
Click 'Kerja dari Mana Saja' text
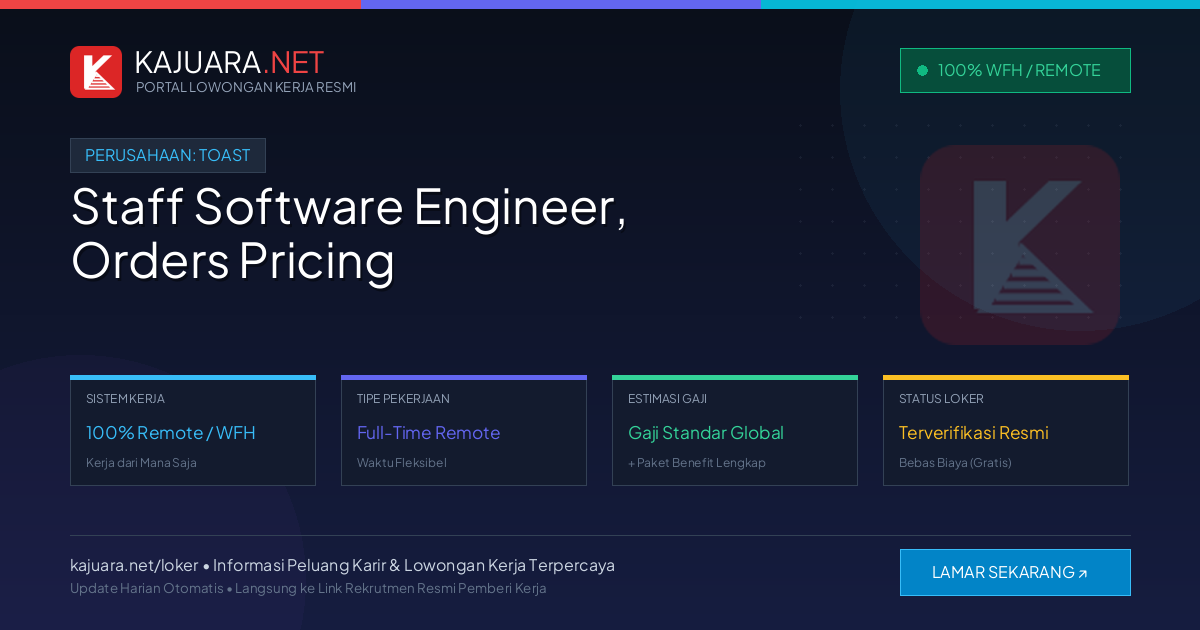point(141,463)
